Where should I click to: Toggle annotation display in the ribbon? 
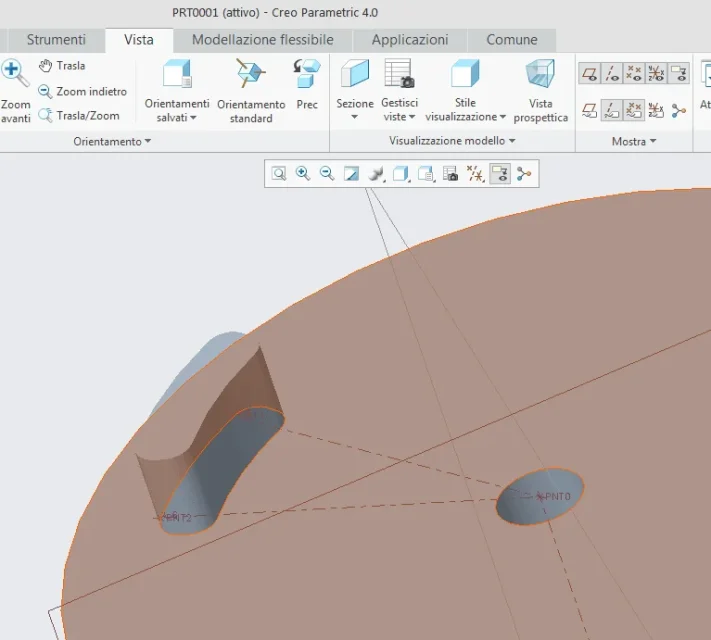(679, 73)
